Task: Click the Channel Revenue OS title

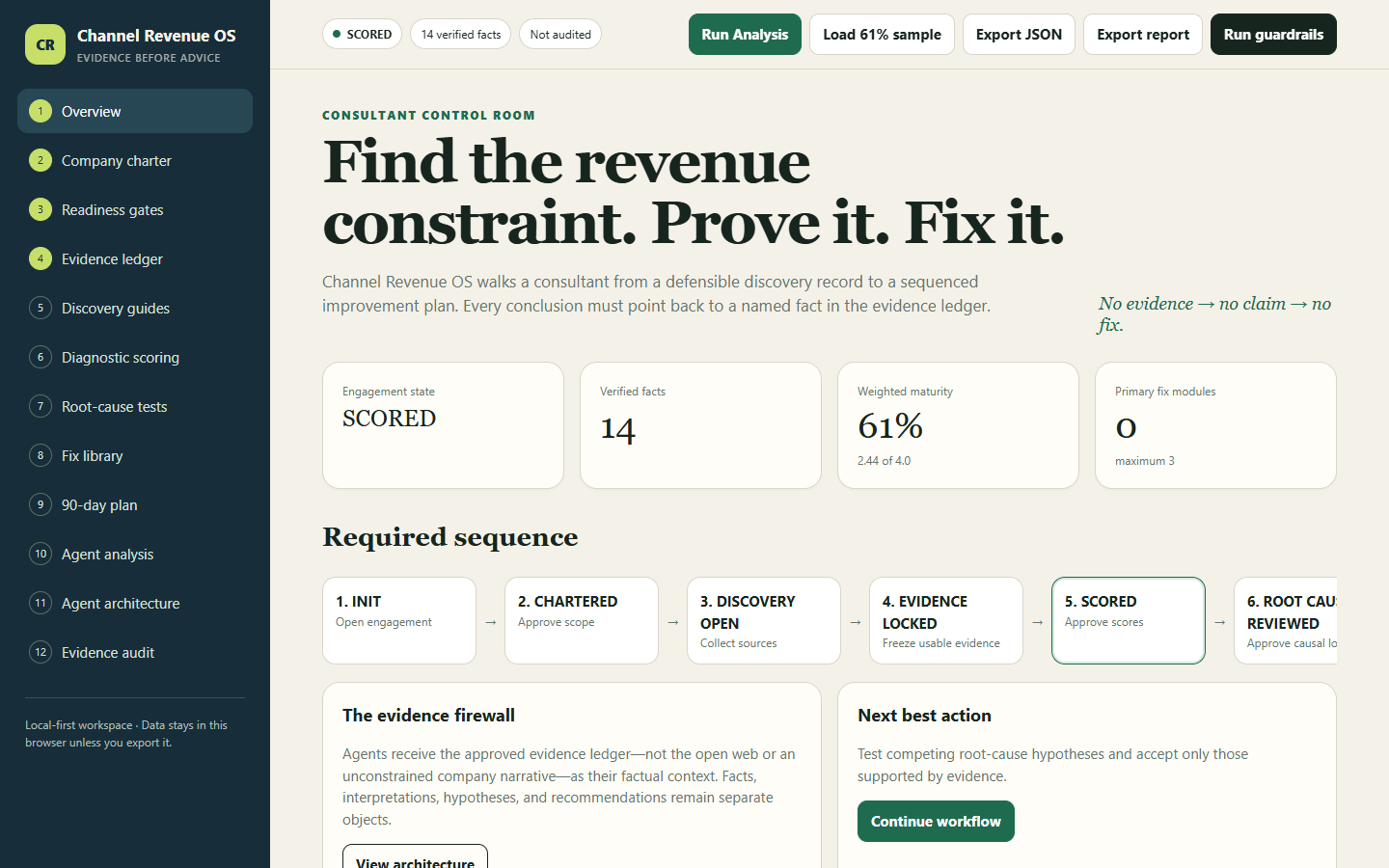Action: click(x=156, y=36)
